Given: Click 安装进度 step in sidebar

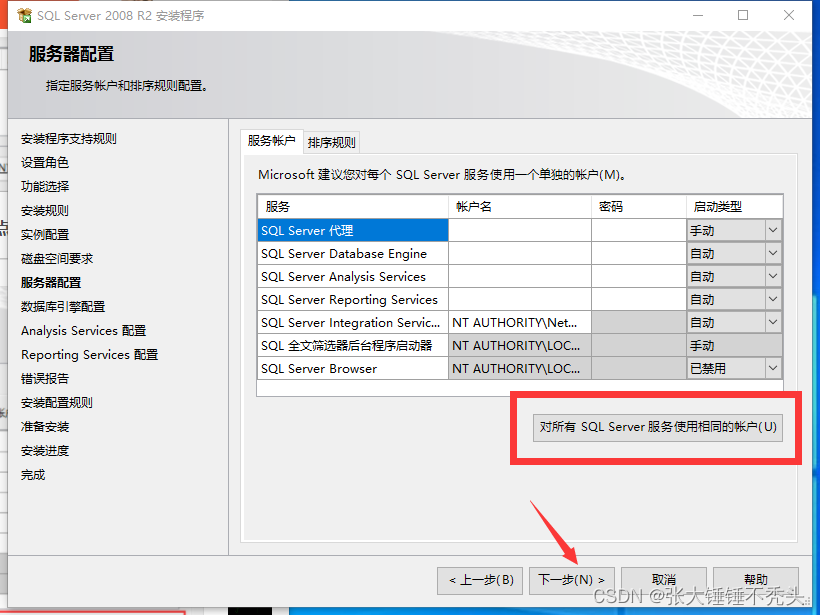Looking at the screenshot, I should coord(45,451).
